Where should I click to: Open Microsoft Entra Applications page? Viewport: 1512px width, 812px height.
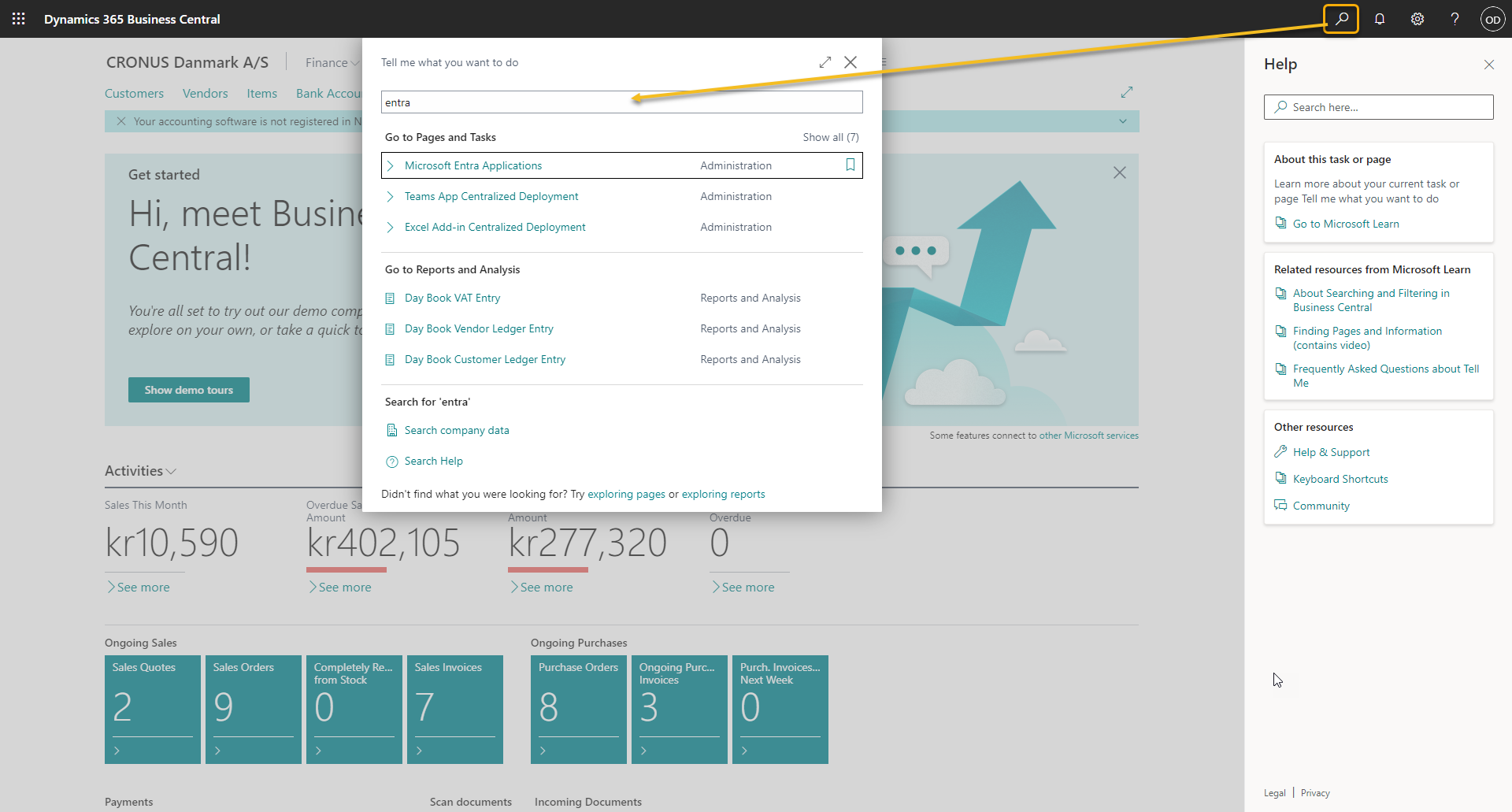[473, 165]
